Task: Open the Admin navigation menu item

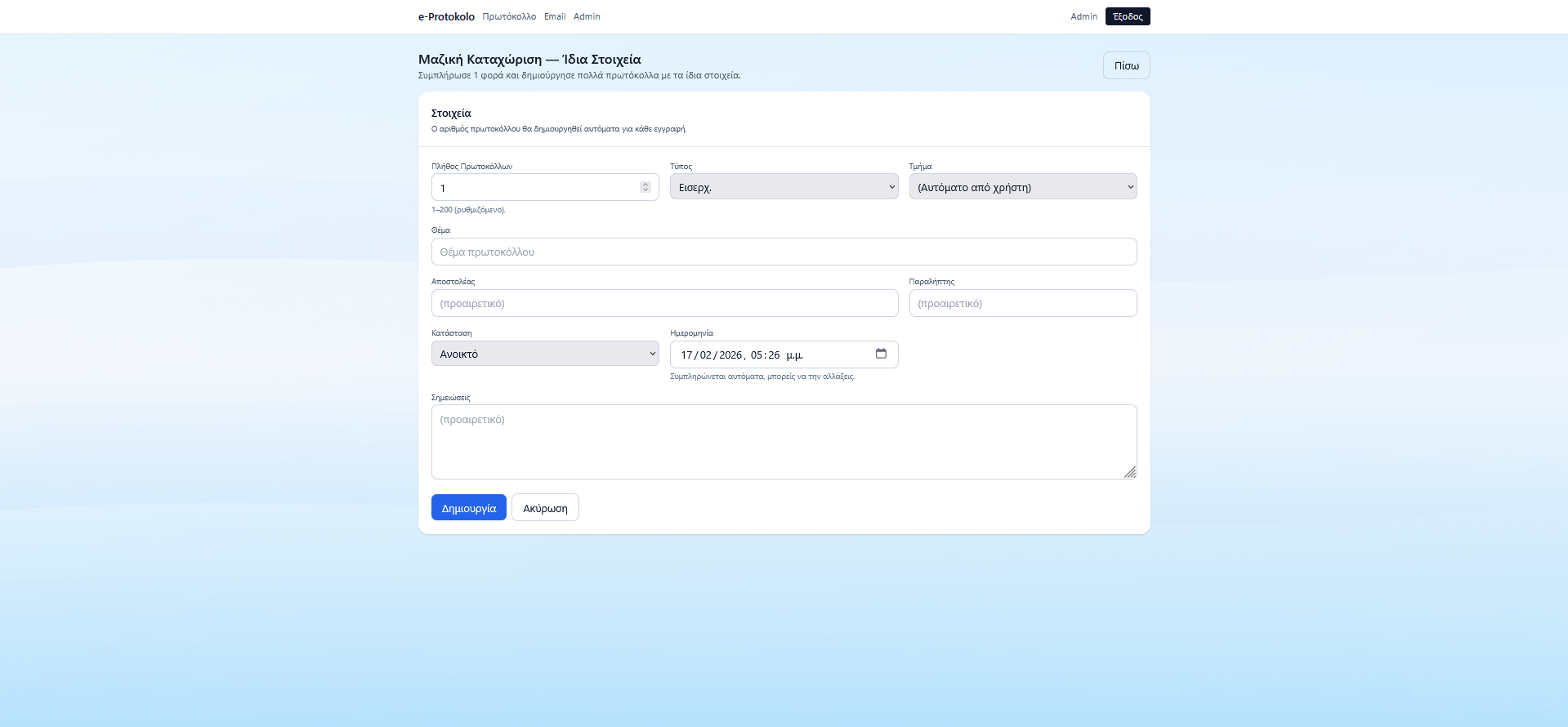Action: click(587, 16)
